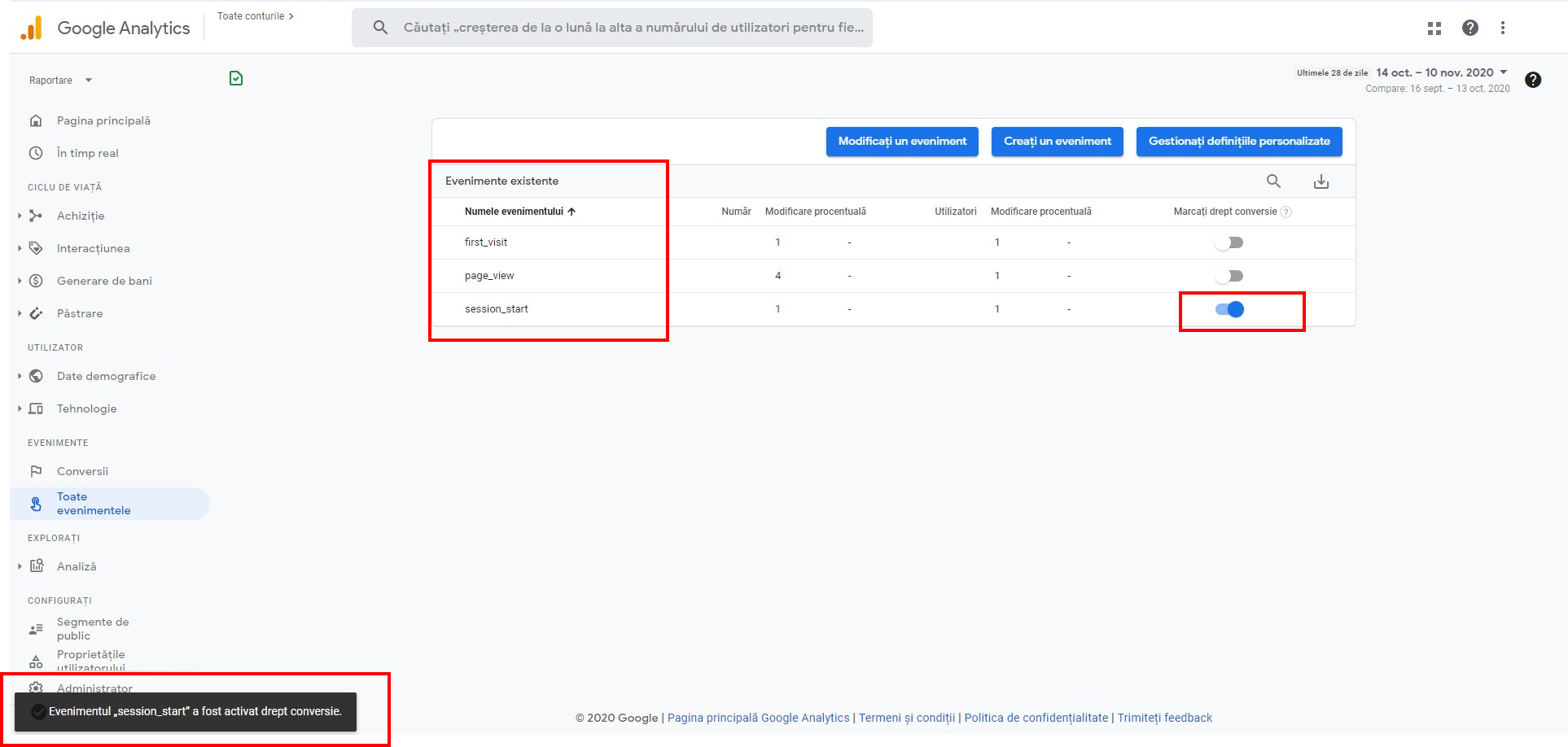Open the three-dot more options menu
Viewport: 1568px width, 747px height.
pos(1502,28)
